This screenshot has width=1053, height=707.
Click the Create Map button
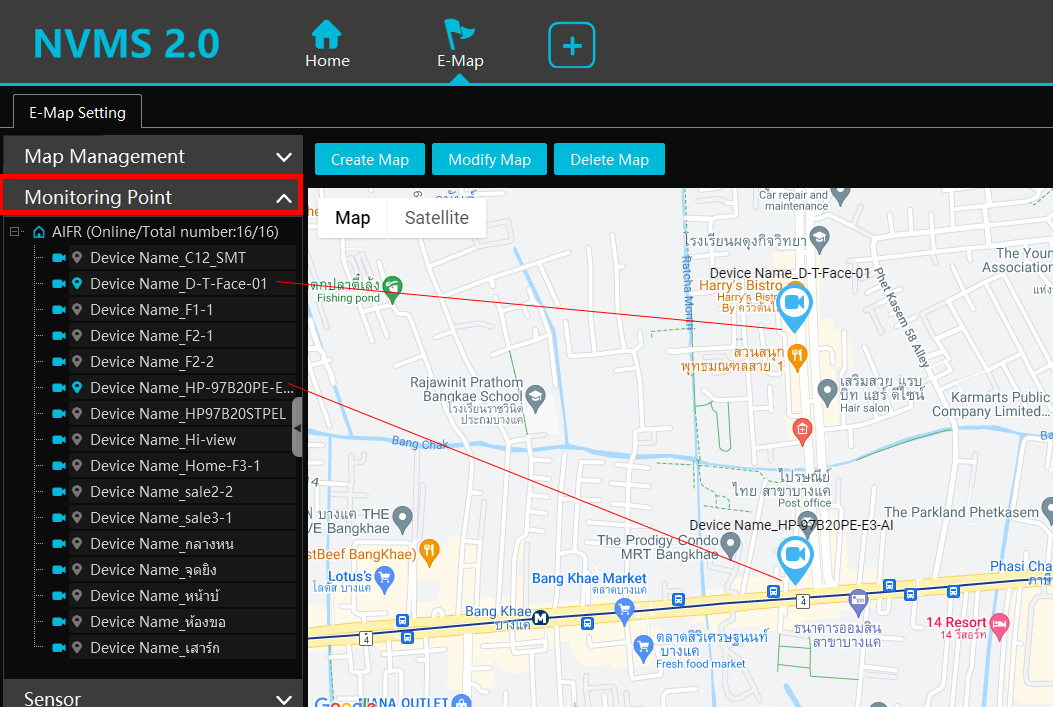(370, 160)
